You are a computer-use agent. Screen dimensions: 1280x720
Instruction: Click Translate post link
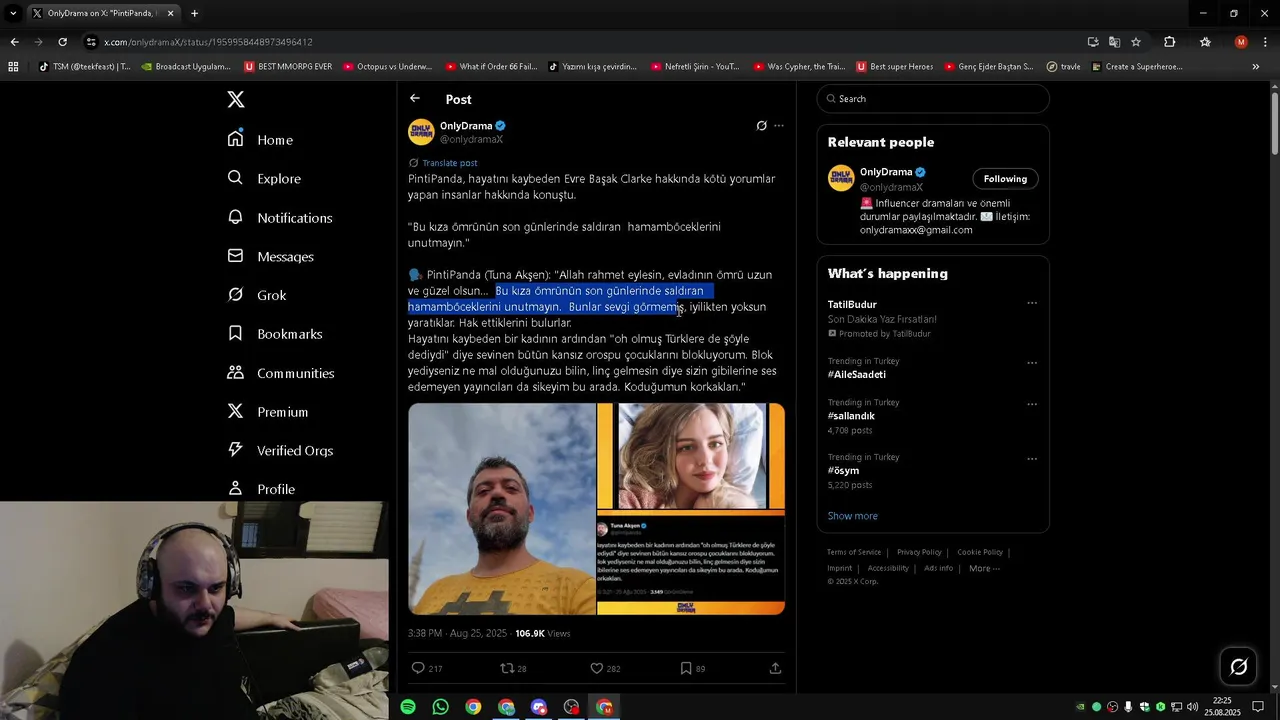coord(449,163)
